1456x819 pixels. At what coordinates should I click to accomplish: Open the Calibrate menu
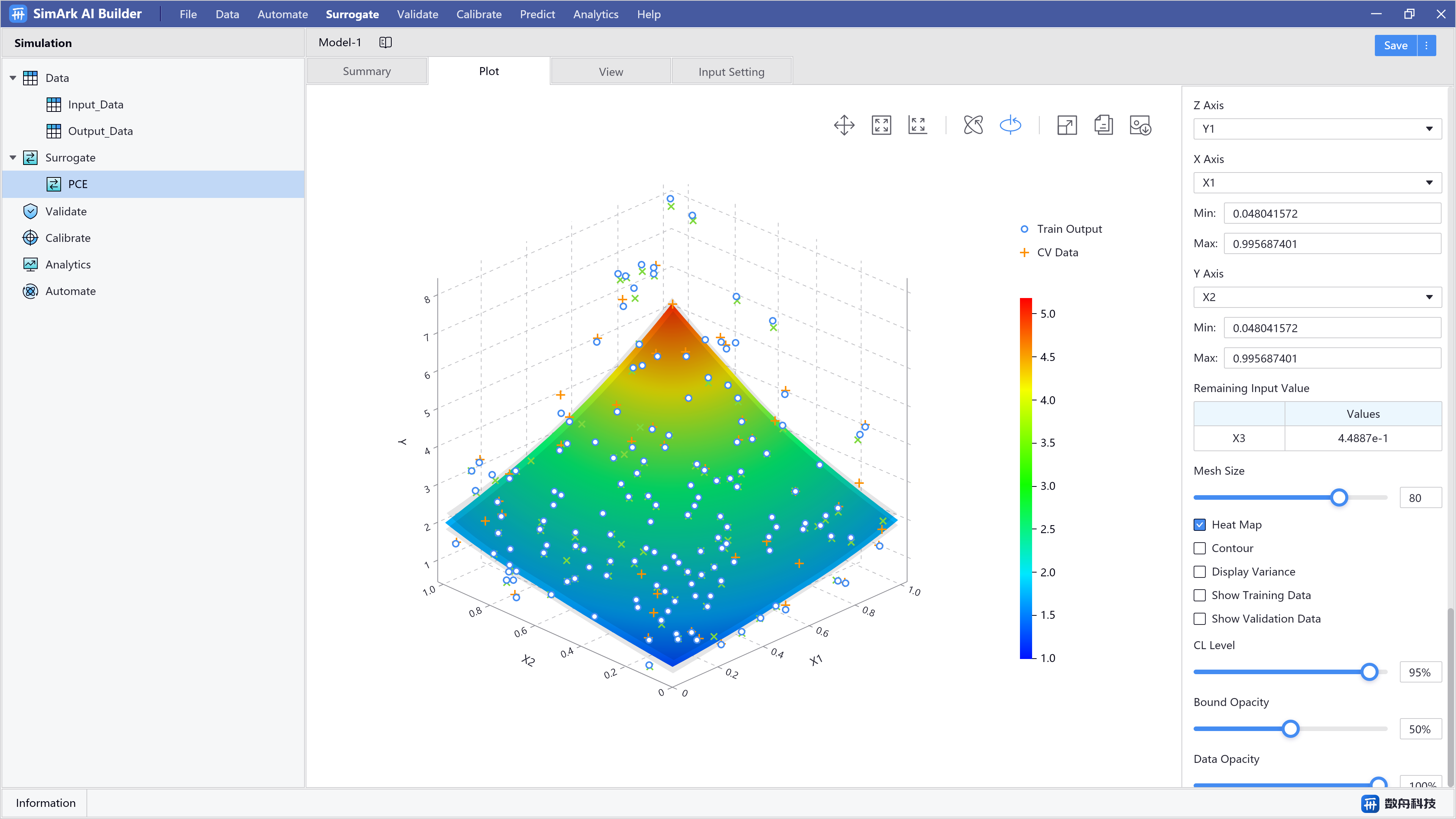(479, 14)
